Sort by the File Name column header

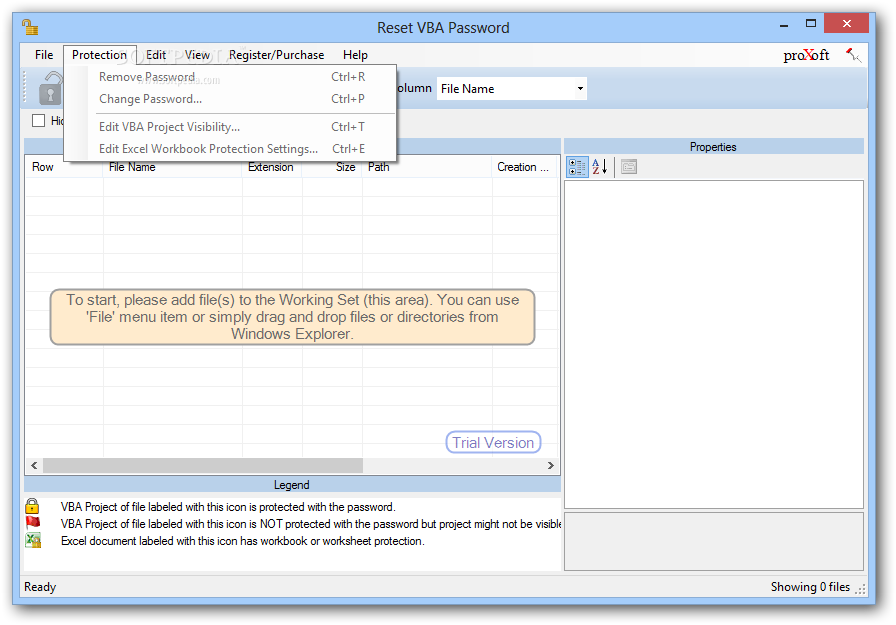172,167
